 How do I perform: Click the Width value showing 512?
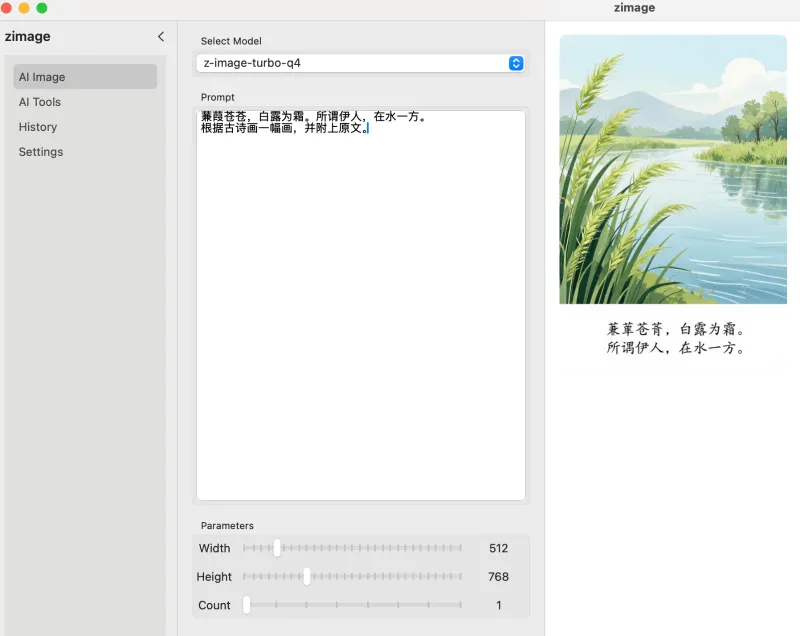[x=498, y=548]
